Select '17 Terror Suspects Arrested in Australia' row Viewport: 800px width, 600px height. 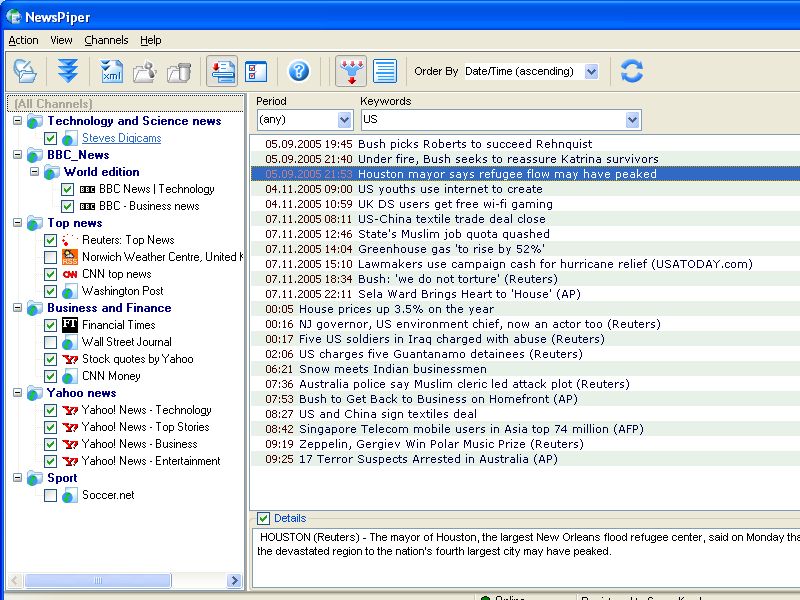tap(526, 459)
